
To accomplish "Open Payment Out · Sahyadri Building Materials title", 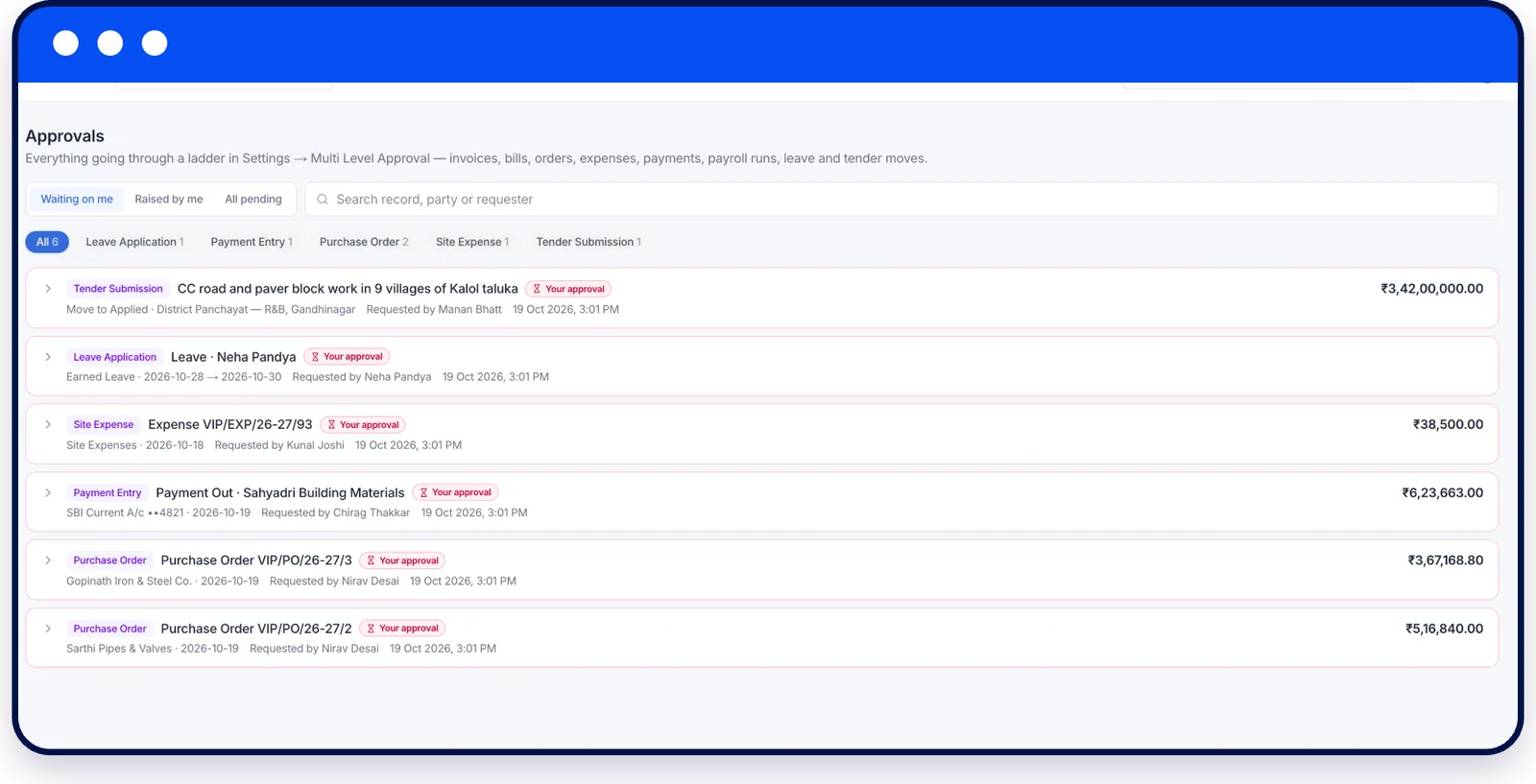I will click(x=280, y=492).
